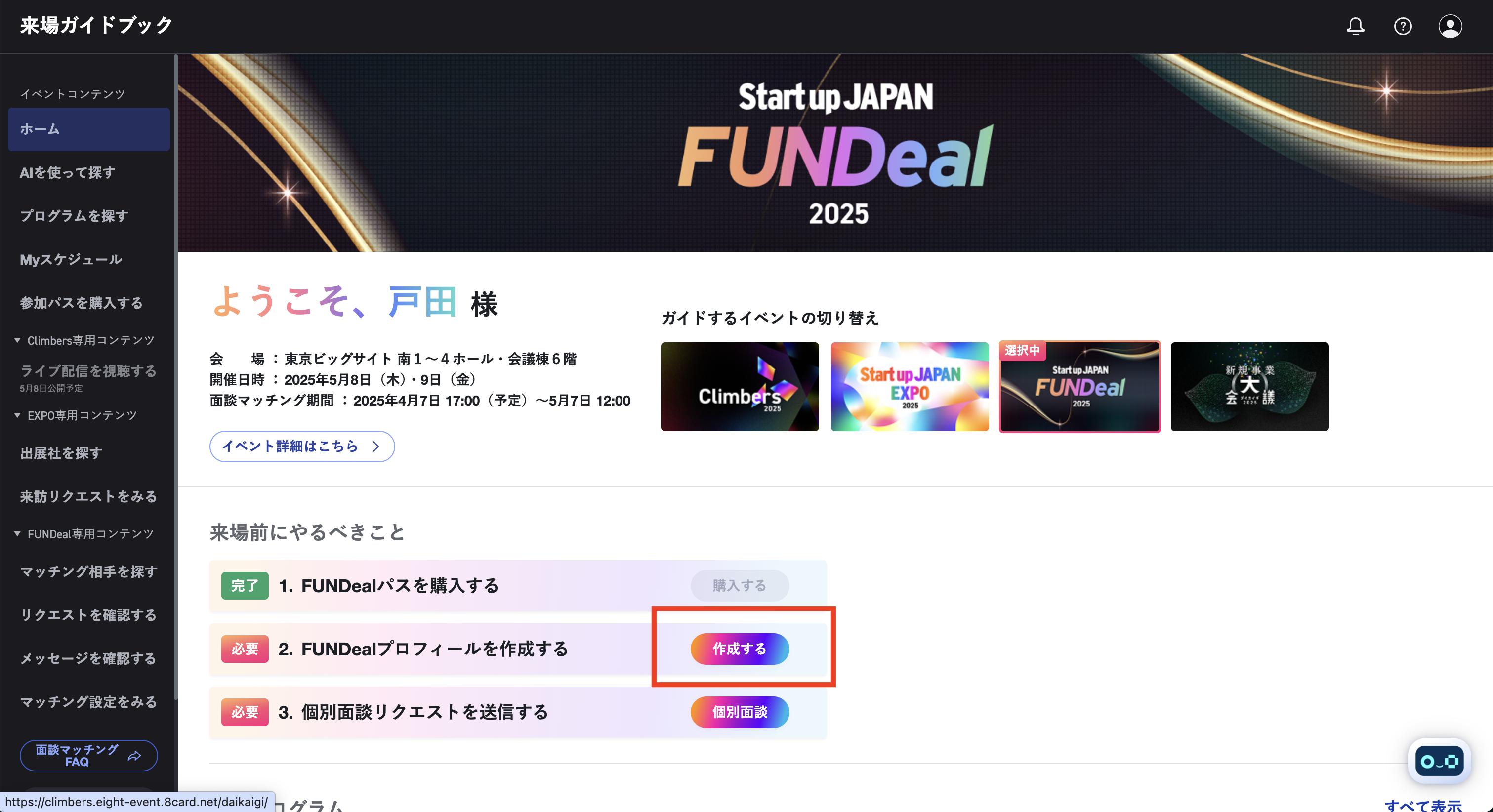1493x812 pixels.
Task: Click the sidebar vertical scrollbar
Action: pos(175,377)
